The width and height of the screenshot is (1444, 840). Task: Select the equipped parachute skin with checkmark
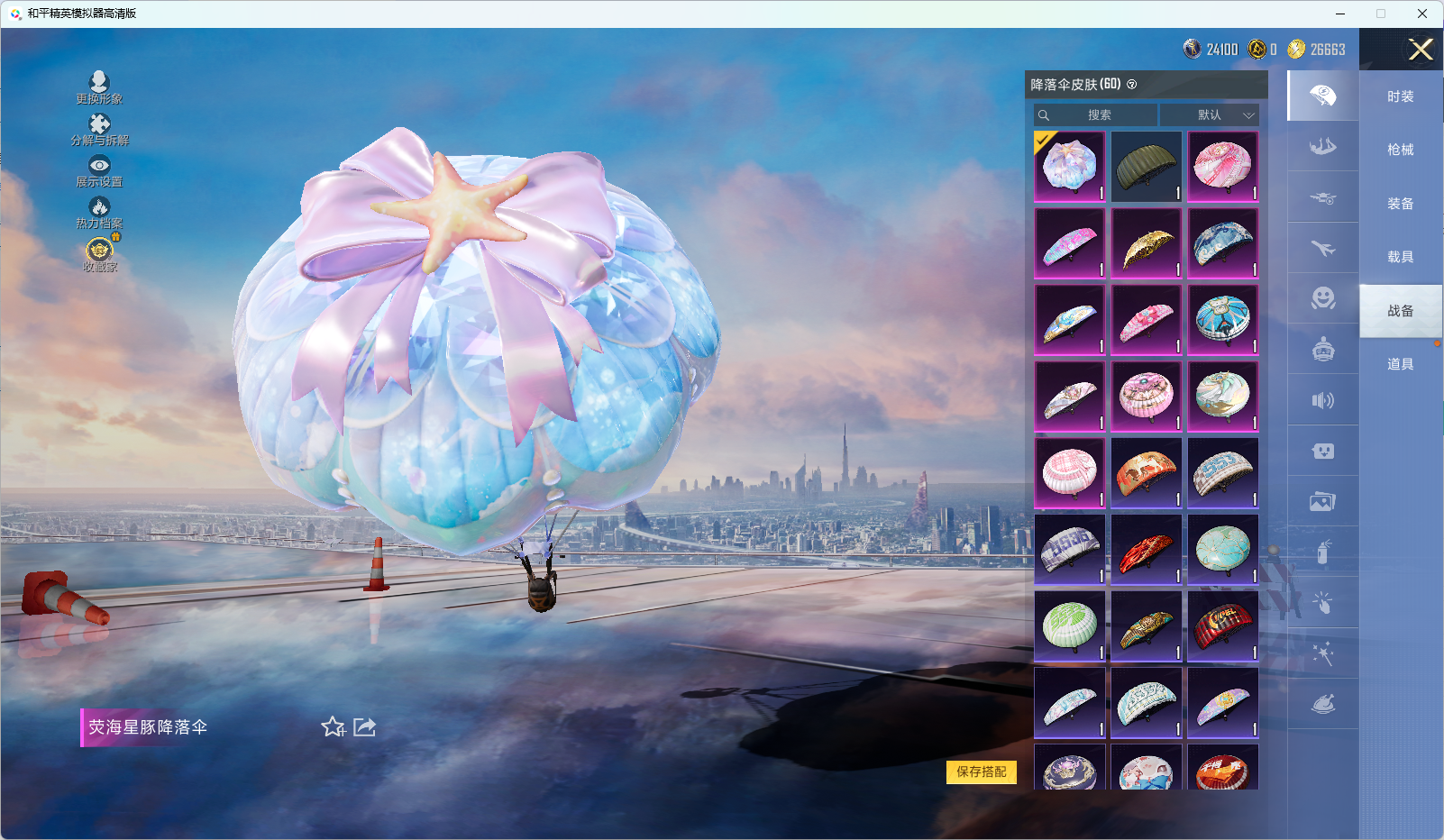point(1070,167)
